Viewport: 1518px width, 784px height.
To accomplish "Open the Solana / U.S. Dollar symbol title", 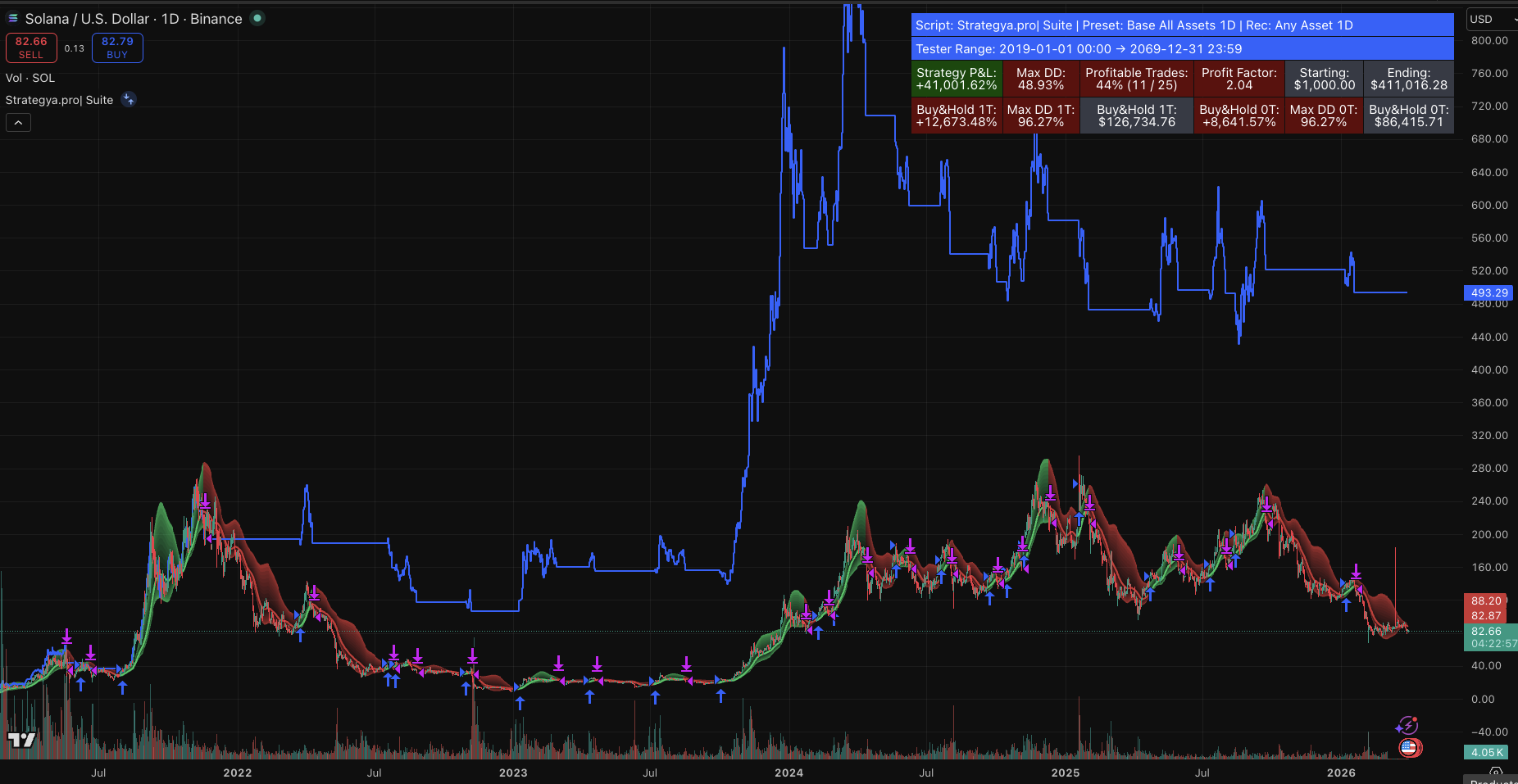I will (x=134, y=19).
